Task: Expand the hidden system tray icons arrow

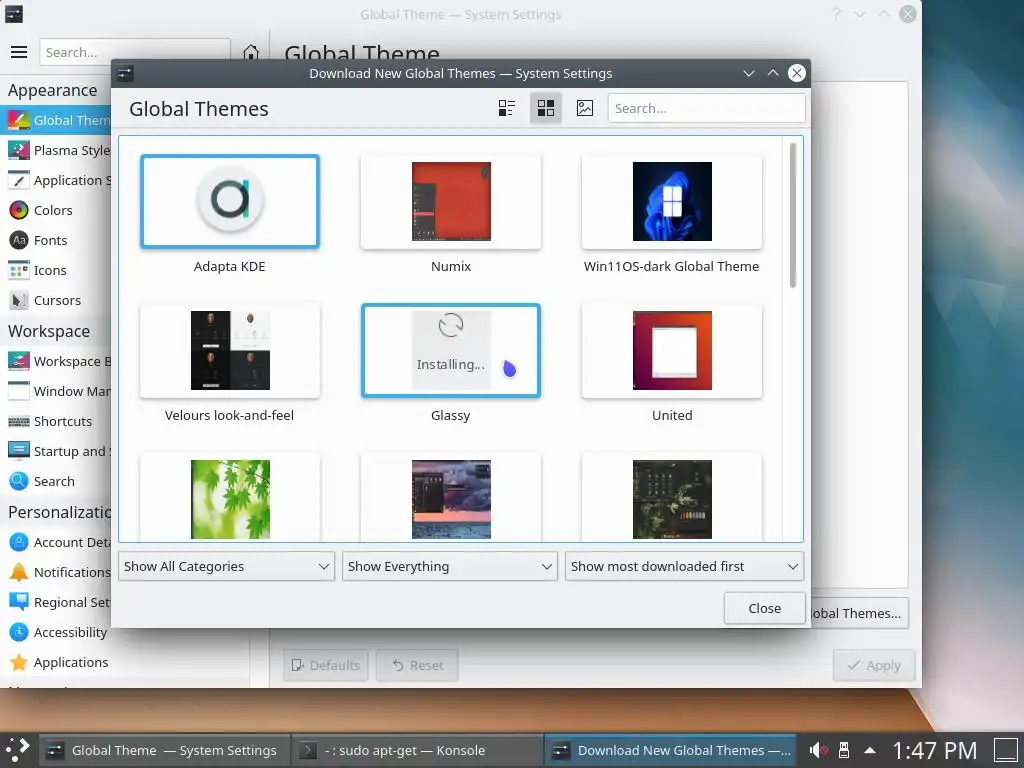Action: [870, 750]
